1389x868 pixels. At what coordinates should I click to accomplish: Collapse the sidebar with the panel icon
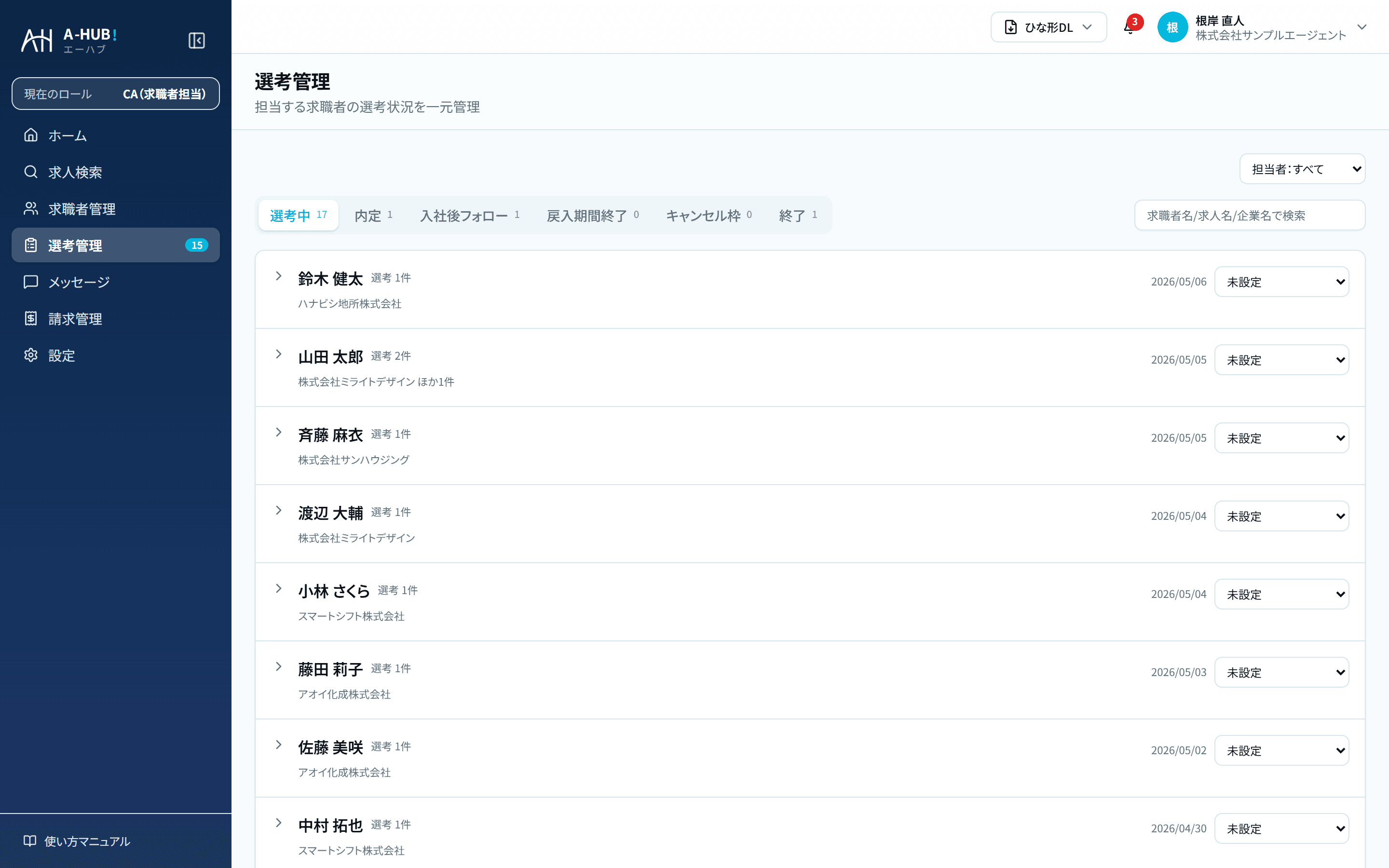tap(196, 41)
